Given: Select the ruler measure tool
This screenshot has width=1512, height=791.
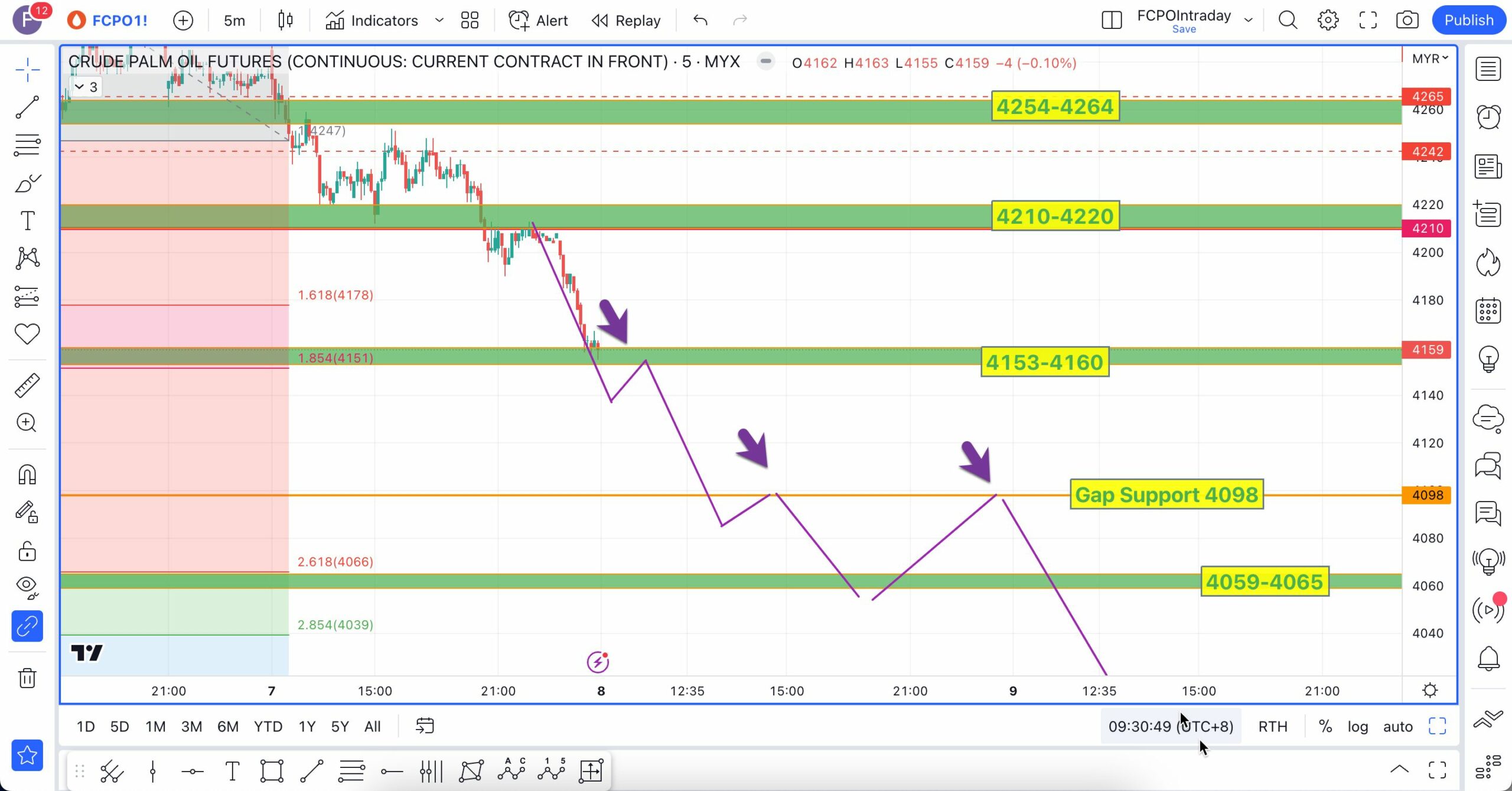Looking at the screenshot, I should click(27, 385).
